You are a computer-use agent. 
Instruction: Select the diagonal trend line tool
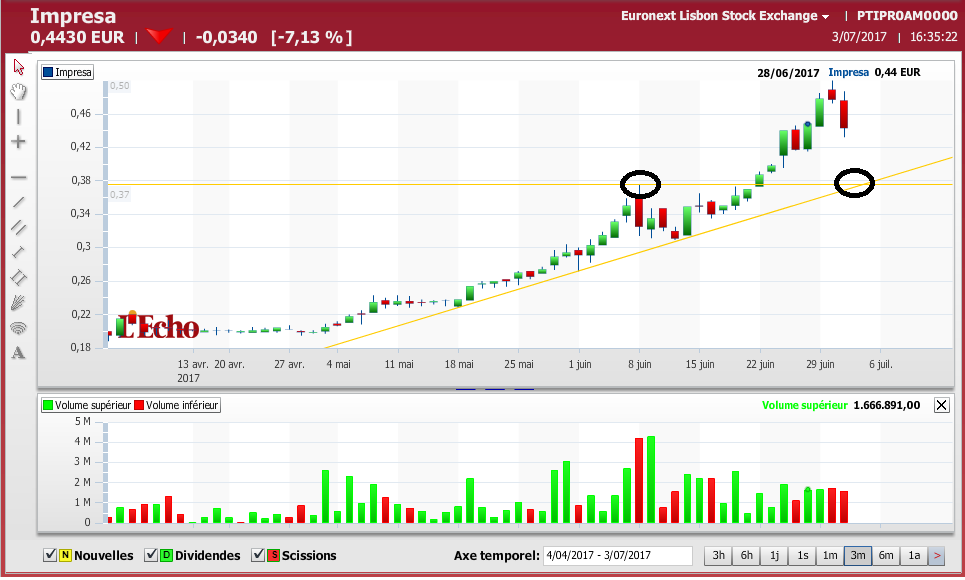(x=18, y=202)
